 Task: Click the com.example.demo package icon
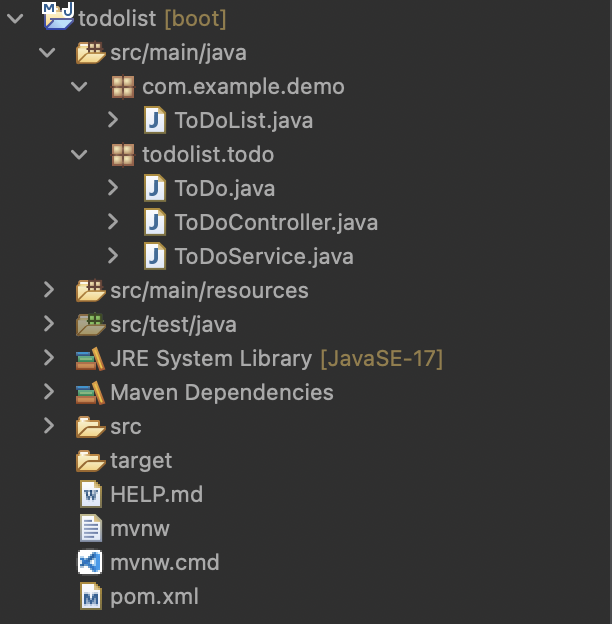(123, 87)
